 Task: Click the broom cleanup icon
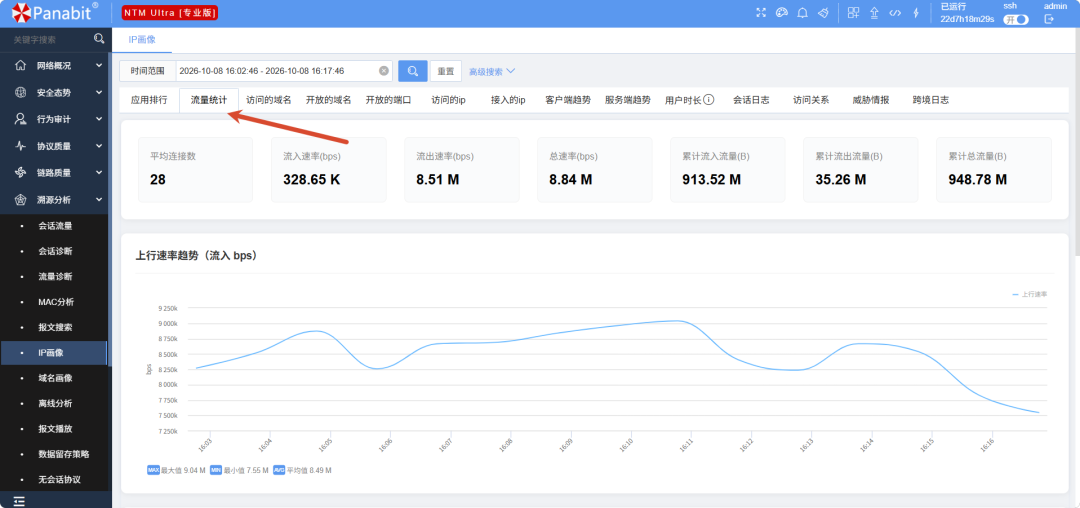[x=823, y=12]
